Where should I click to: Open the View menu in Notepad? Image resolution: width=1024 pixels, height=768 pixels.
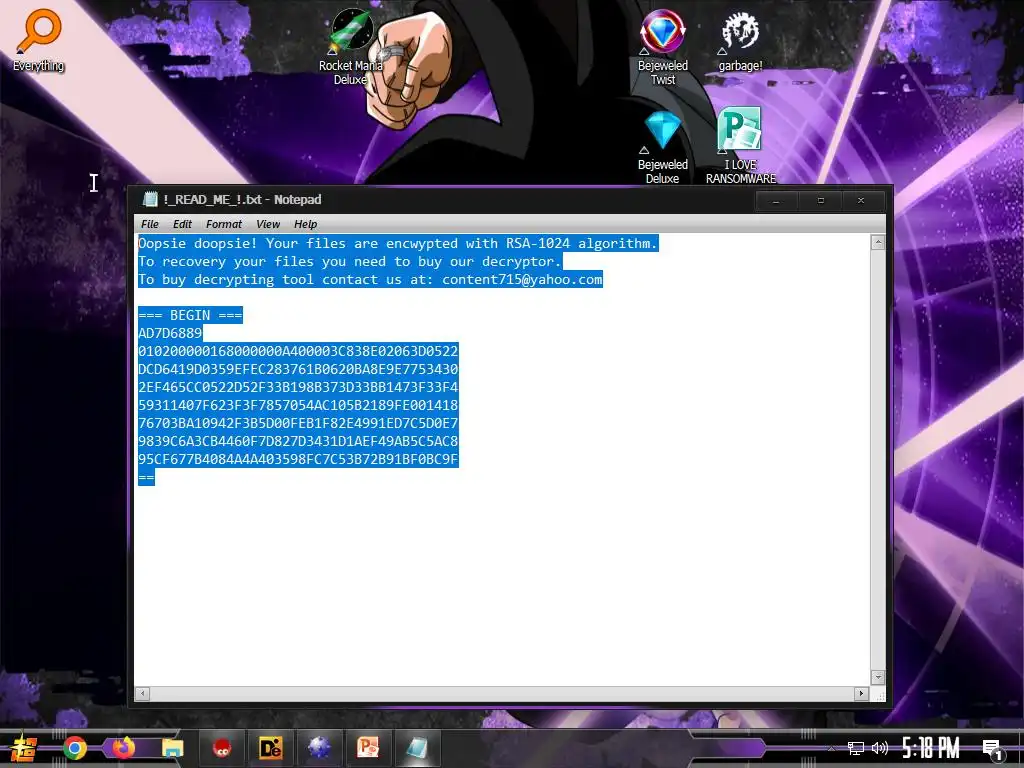pos(268,224)
